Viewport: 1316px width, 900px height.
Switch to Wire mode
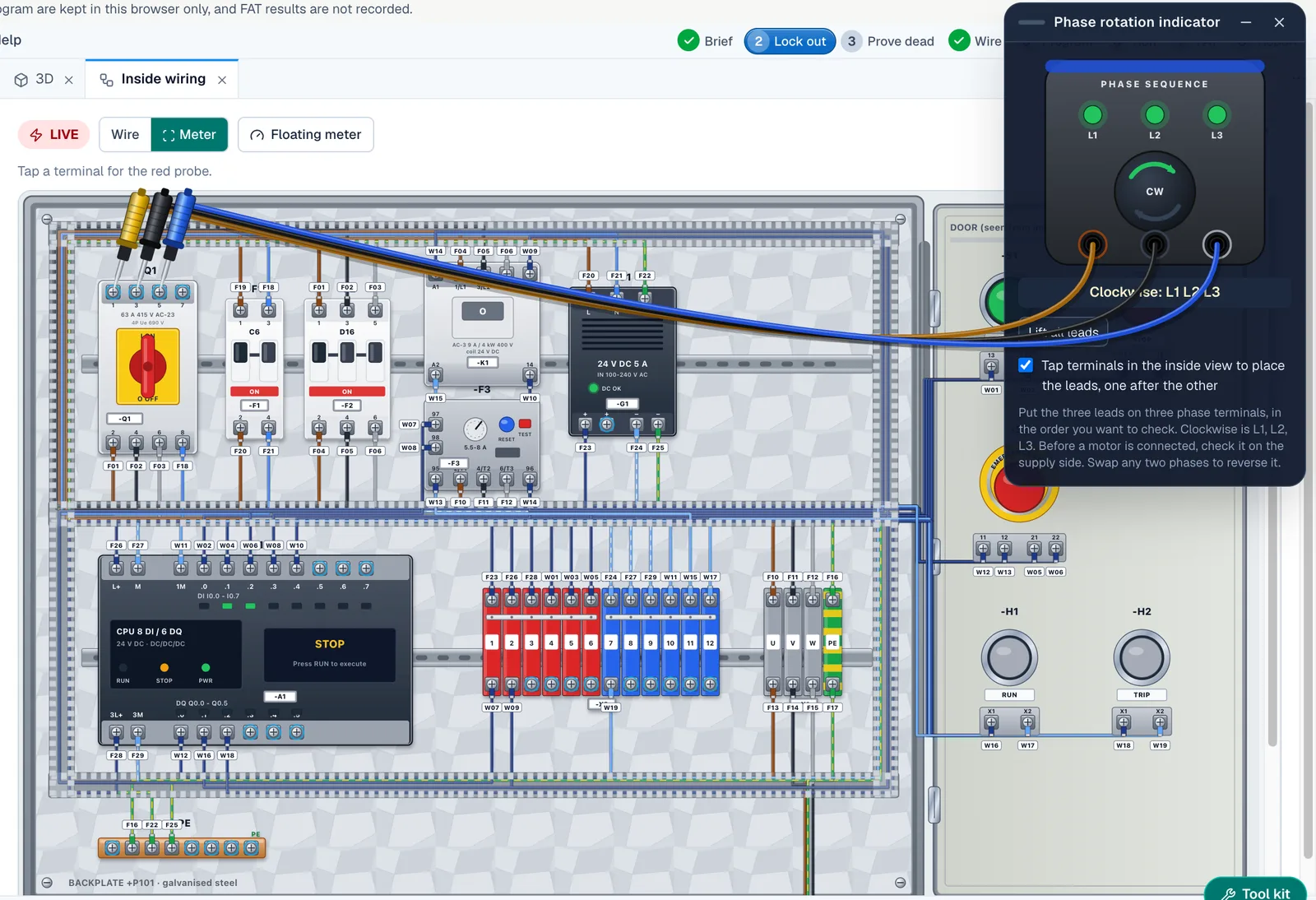tap(125, 134)
